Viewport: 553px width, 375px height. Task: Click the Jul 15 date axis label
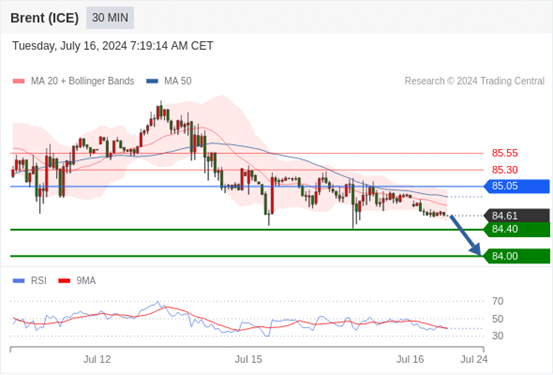tap(249, 359)
